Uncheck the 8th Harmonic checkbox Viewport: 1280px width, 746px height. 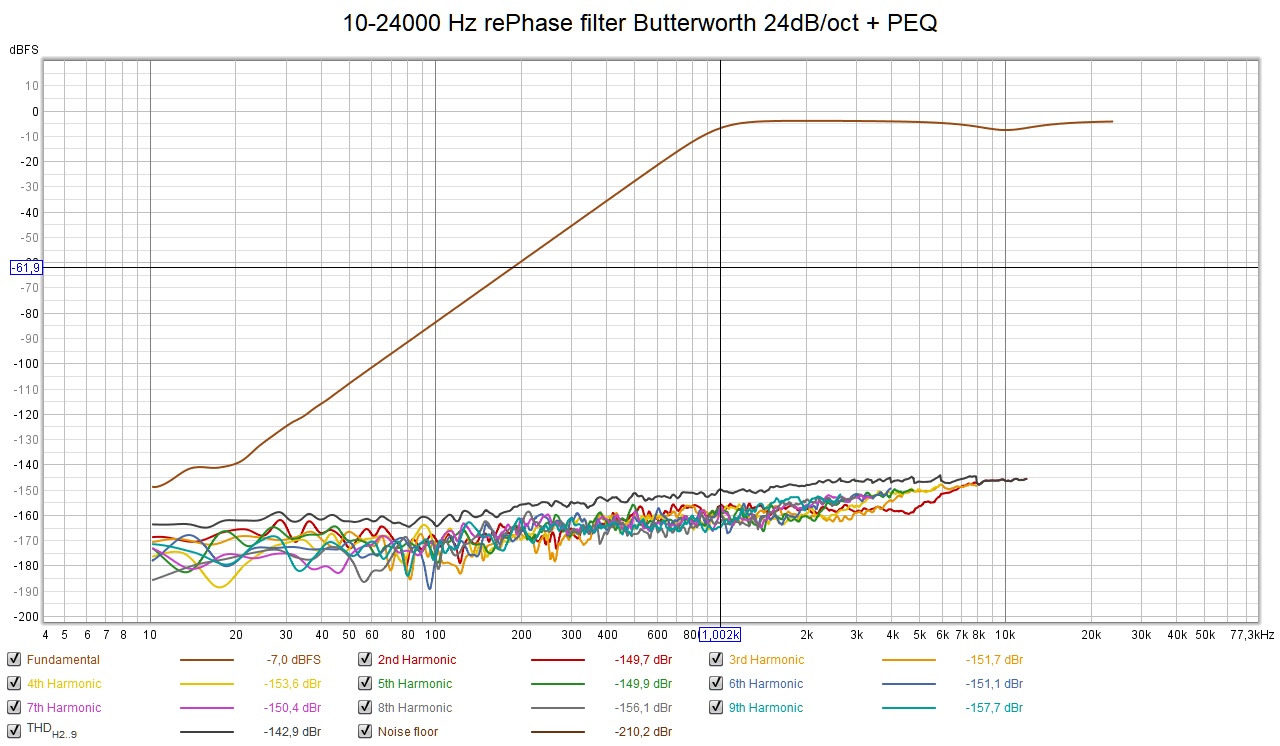click(366, 708)
